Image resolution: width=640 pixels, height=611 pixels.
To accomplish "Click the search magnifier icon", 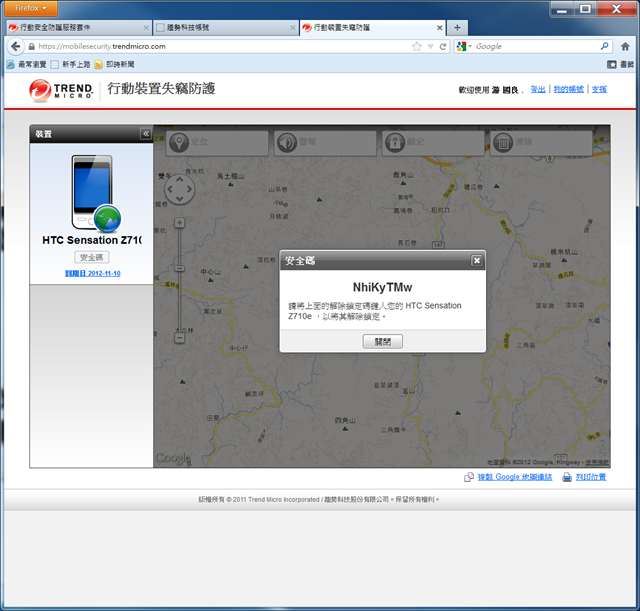I will (x=604, y=47).
